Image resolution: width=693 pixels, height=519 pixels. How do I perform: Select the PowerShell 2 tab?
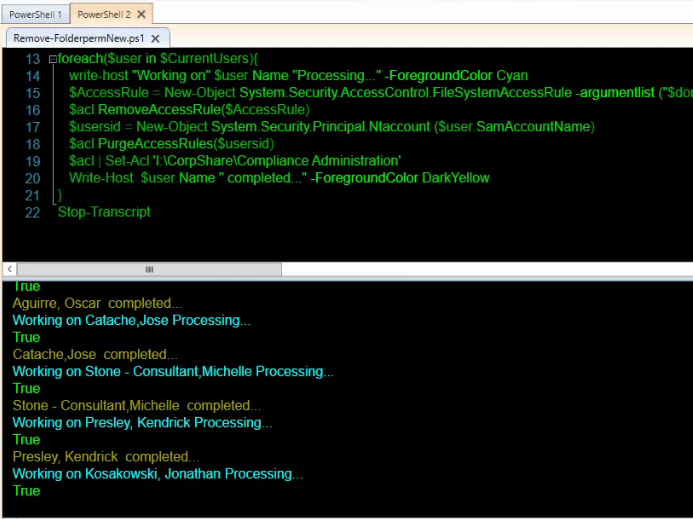(103, 14)
